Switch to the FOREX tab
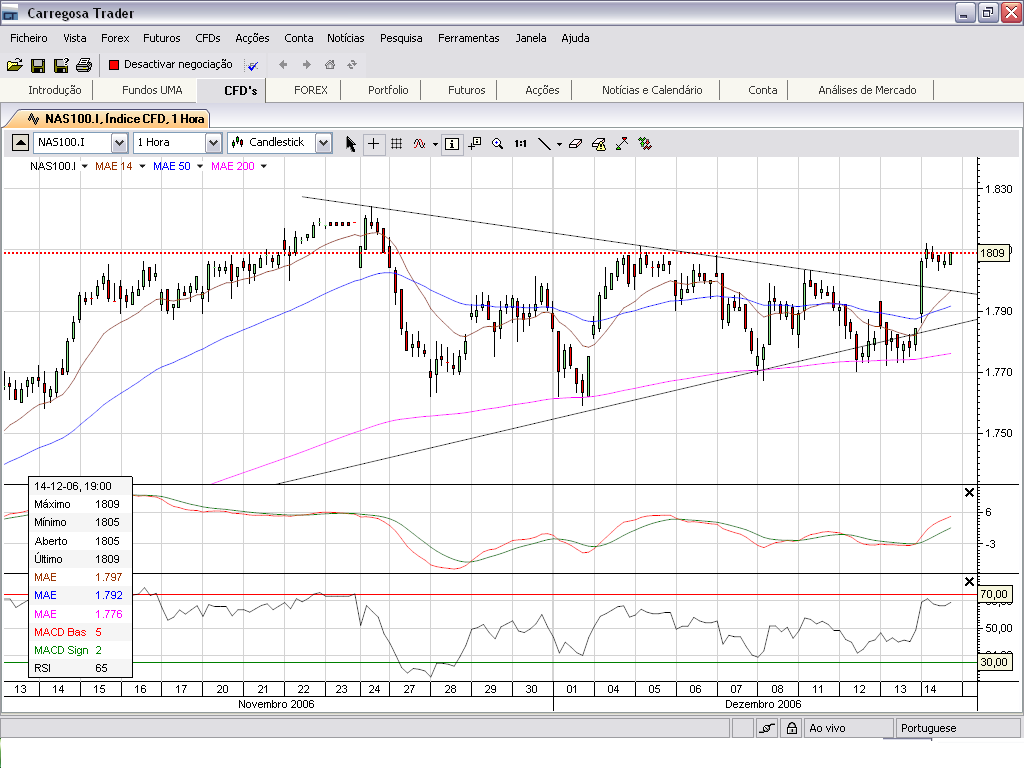 point(311,90)
